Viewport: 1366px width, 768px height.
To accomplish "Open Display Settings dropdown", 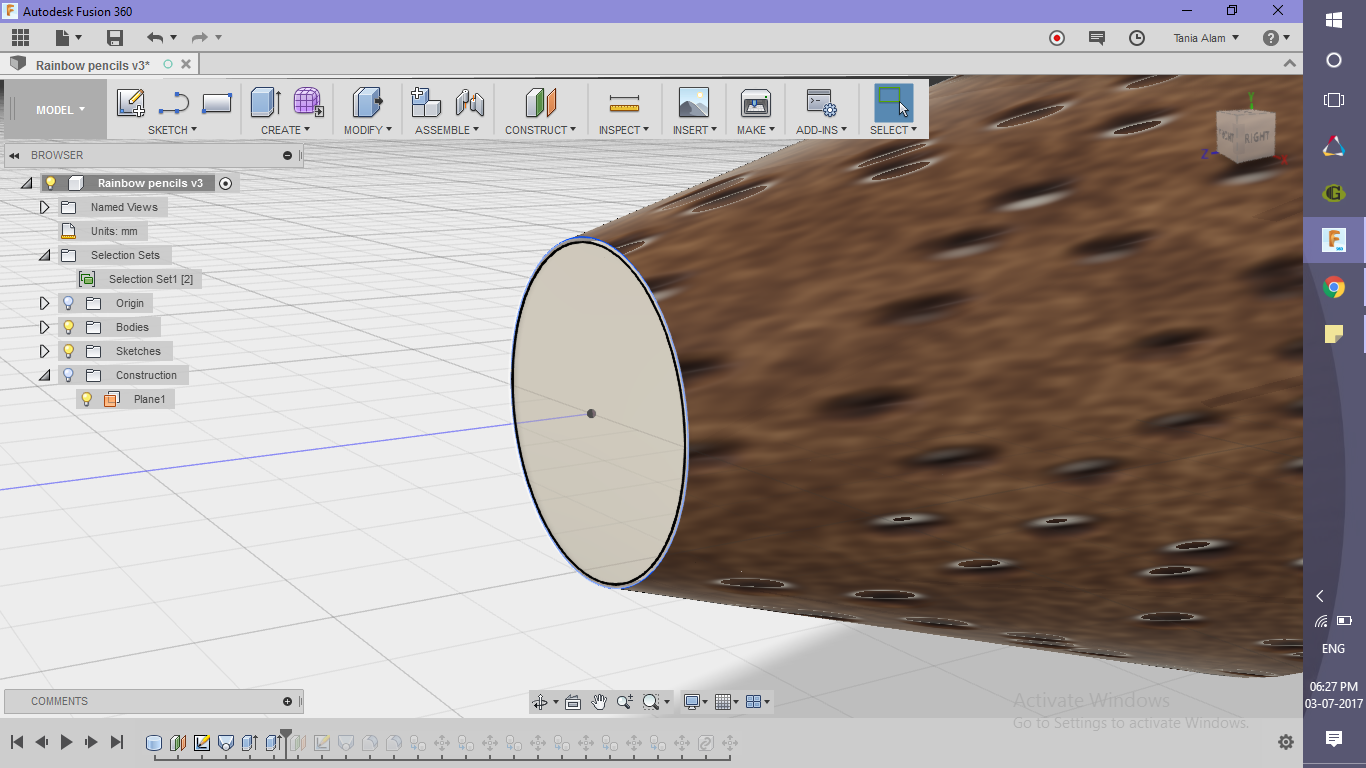I will click(x=695, y=702).
